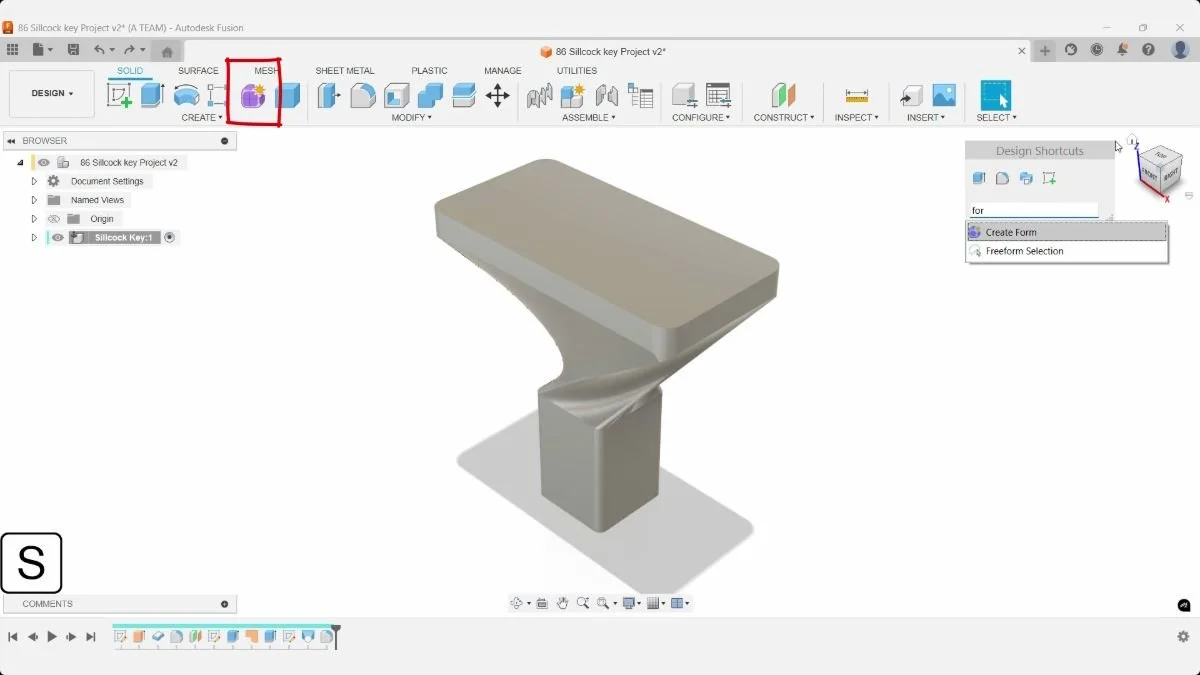
Task: Switch to the MANAGE tab
Action: click(503, 71)
